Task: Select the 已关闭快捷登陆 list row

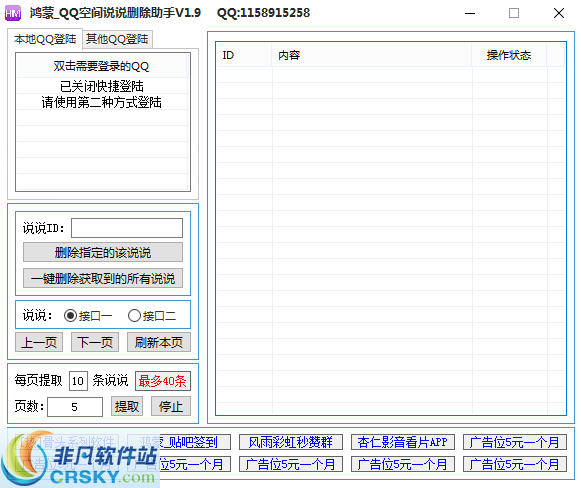Action: pos(101,86)
